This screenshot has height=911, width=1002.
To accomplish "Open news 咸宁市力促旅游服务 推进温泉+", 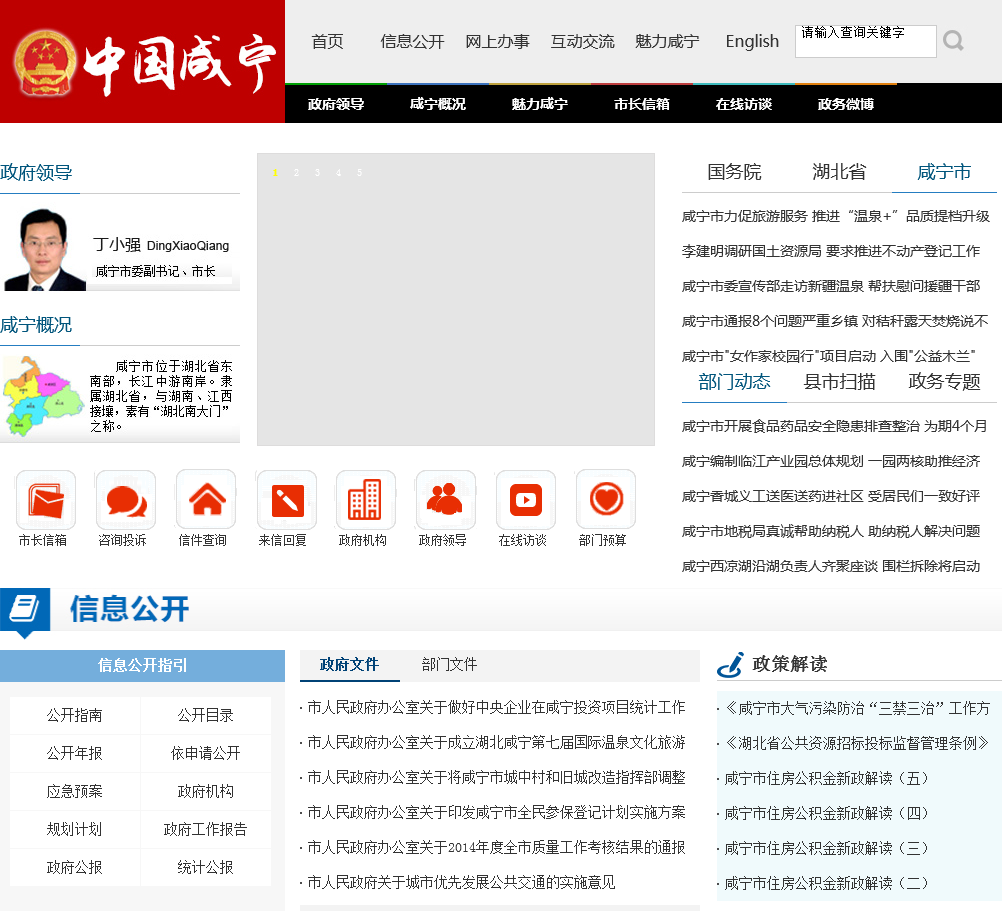I will point(836,217).
